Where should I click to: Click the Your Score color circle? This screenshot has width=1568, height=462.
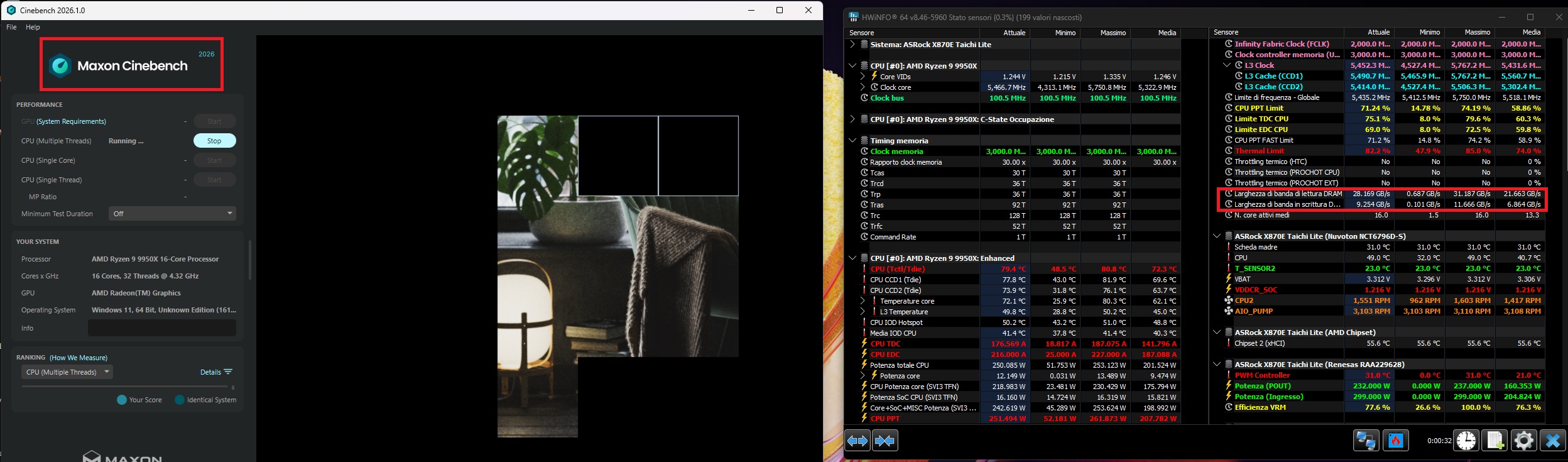click(122, 400)
